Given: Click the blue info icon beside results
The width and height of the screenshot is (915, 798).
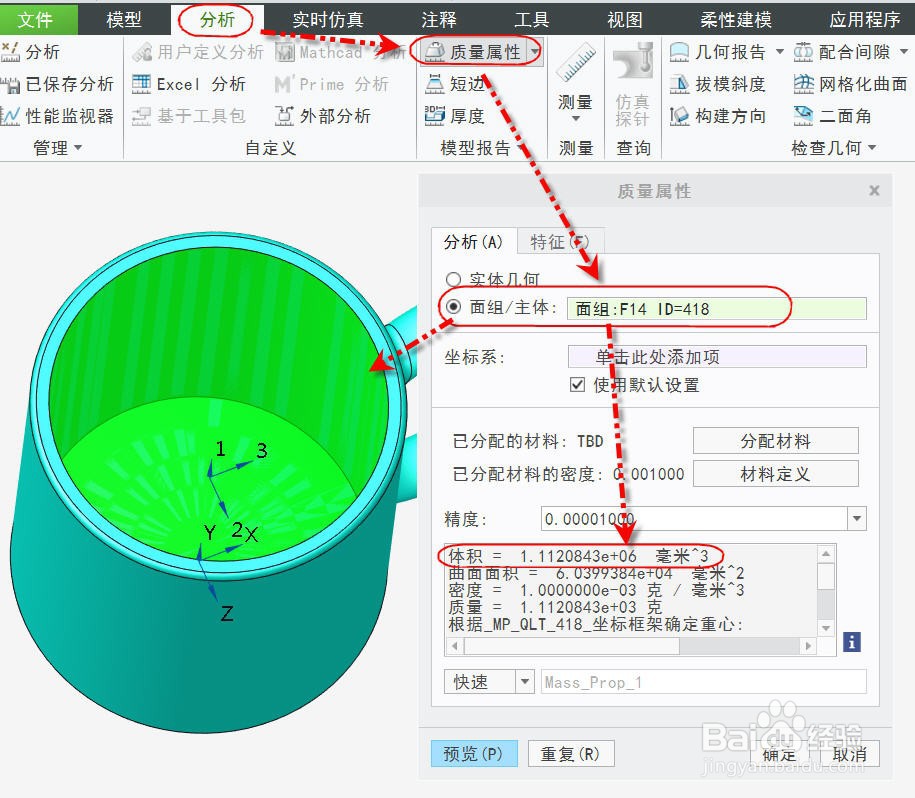Looking at the screenshot, I should [x=852, y=642].
